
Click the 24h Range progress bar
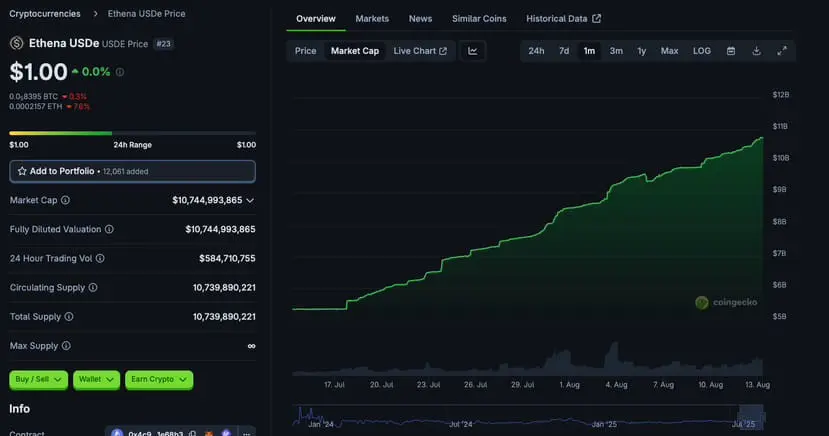[132, 133]
